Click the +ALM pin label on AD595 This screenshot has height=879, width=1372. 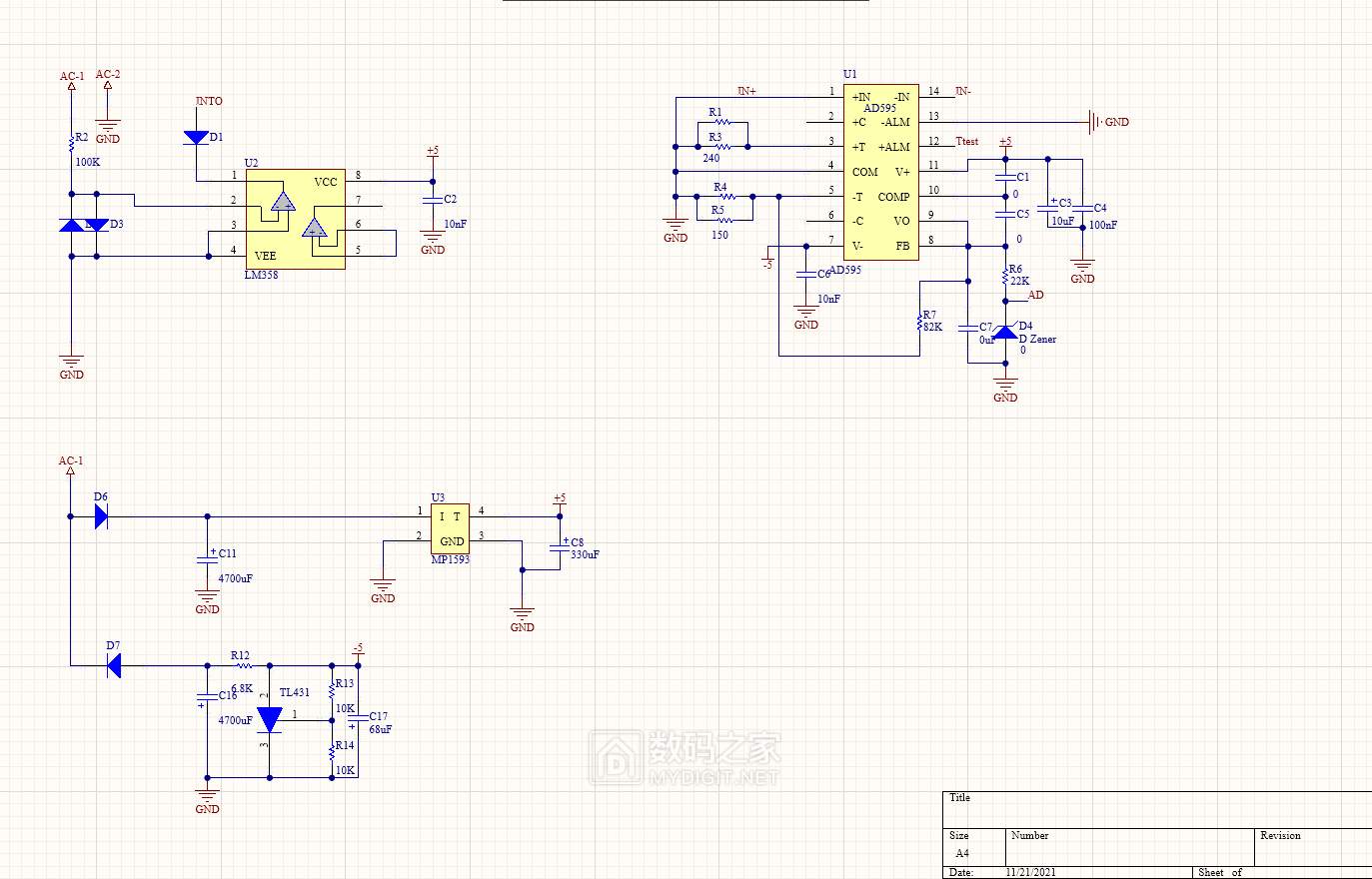[893, 147]
